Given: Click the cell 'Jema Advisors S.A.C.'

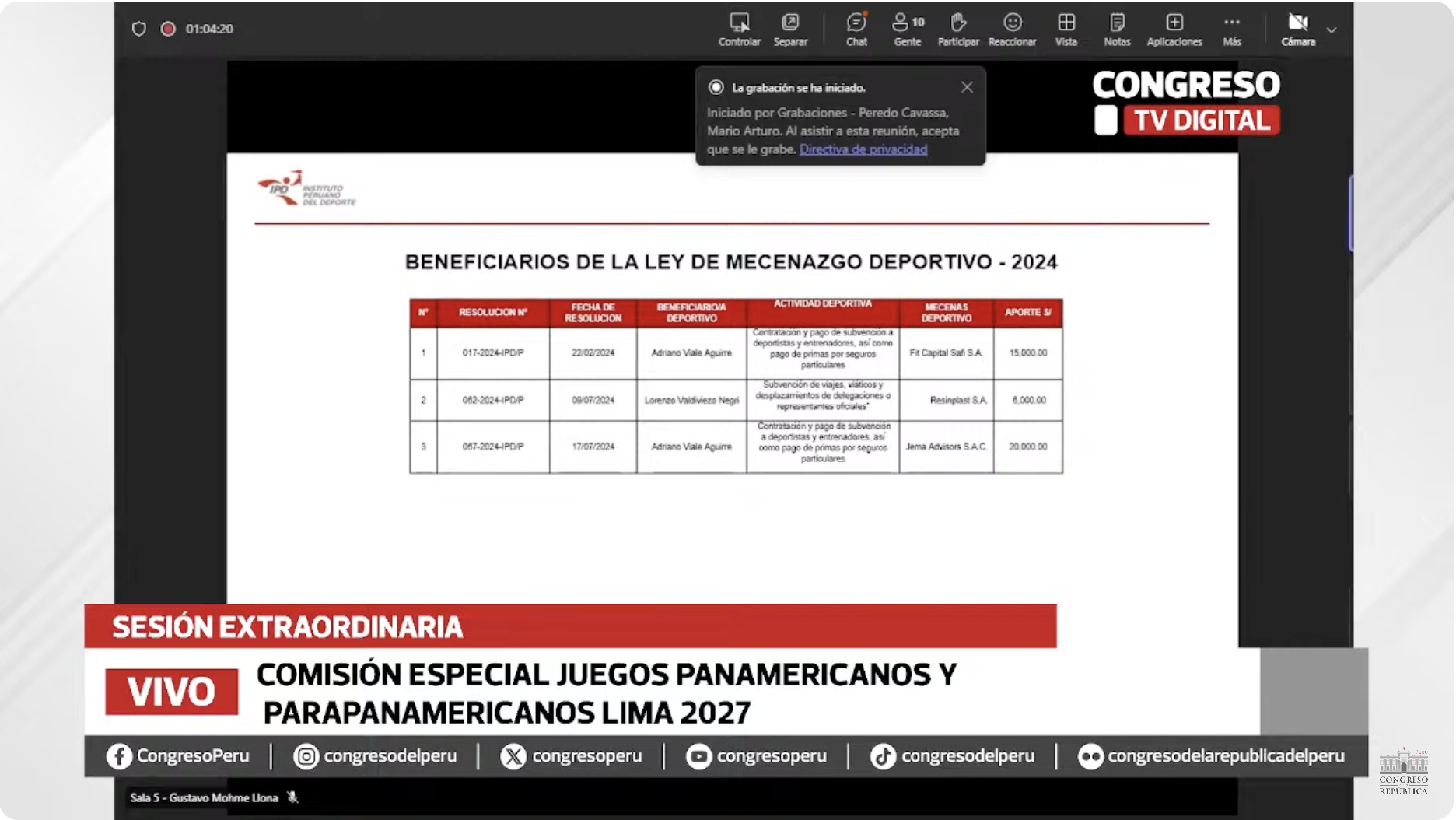Looking at the screenshot, I should pos(947,447).
